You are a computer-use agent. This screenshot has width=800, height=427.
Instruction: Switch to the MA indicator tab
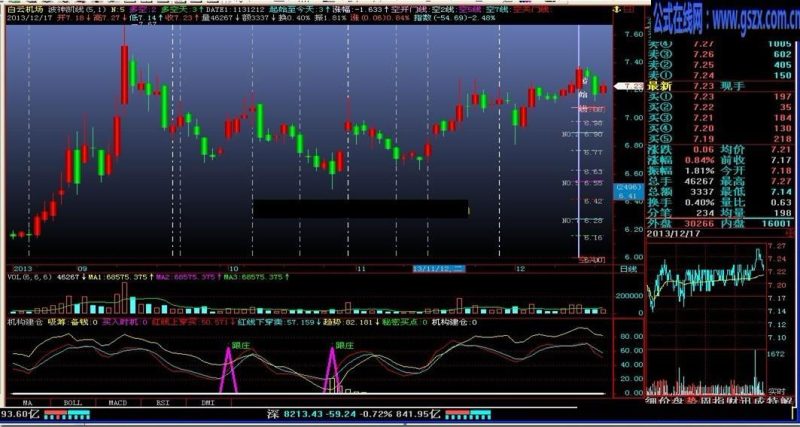(28, 403)
